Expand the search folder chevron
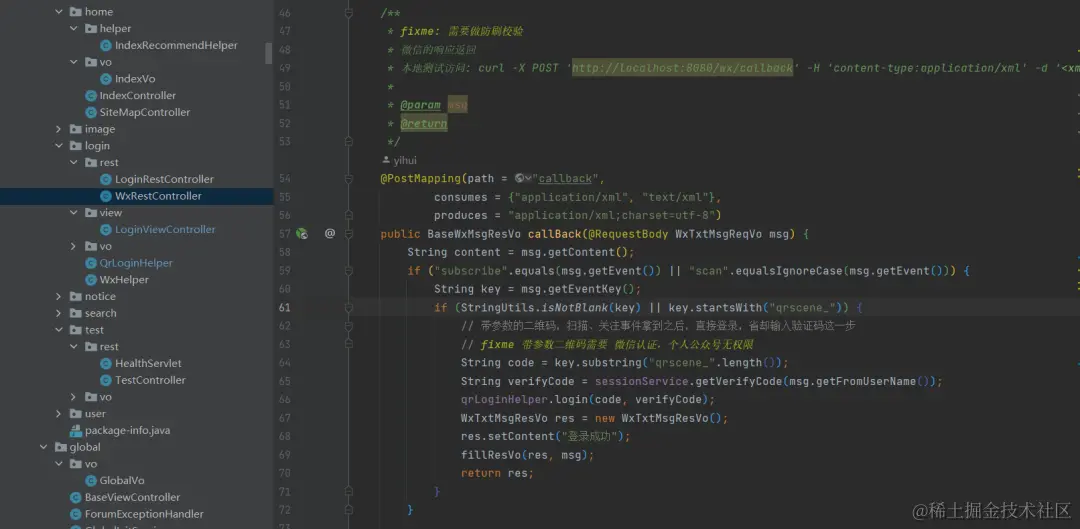The image size is (1080, 529). (x=59, y=313)
